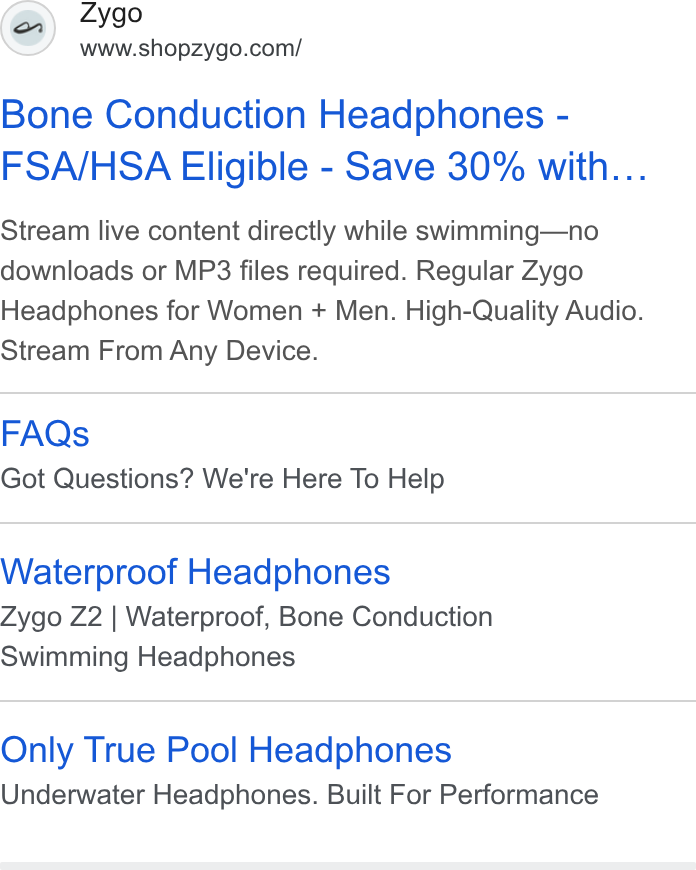Select the Zygo site name text

111,14
